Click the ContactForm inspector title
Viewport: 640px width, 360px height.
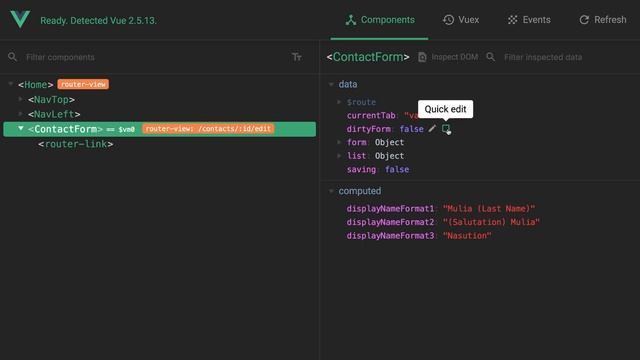tap(368, 57)
